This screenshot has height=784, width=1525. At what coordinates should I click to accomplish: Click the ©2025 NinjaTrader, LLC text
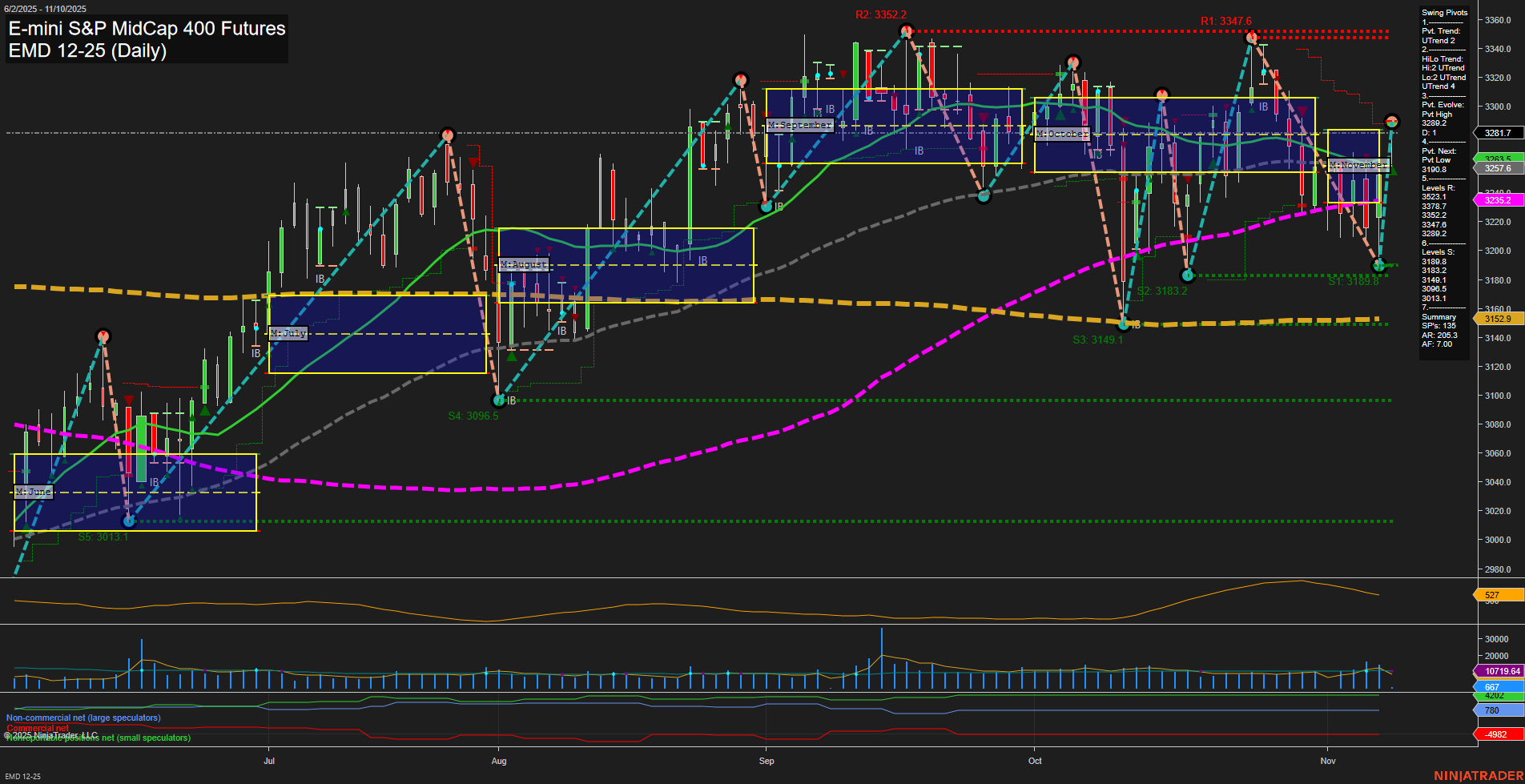(50, 734)
